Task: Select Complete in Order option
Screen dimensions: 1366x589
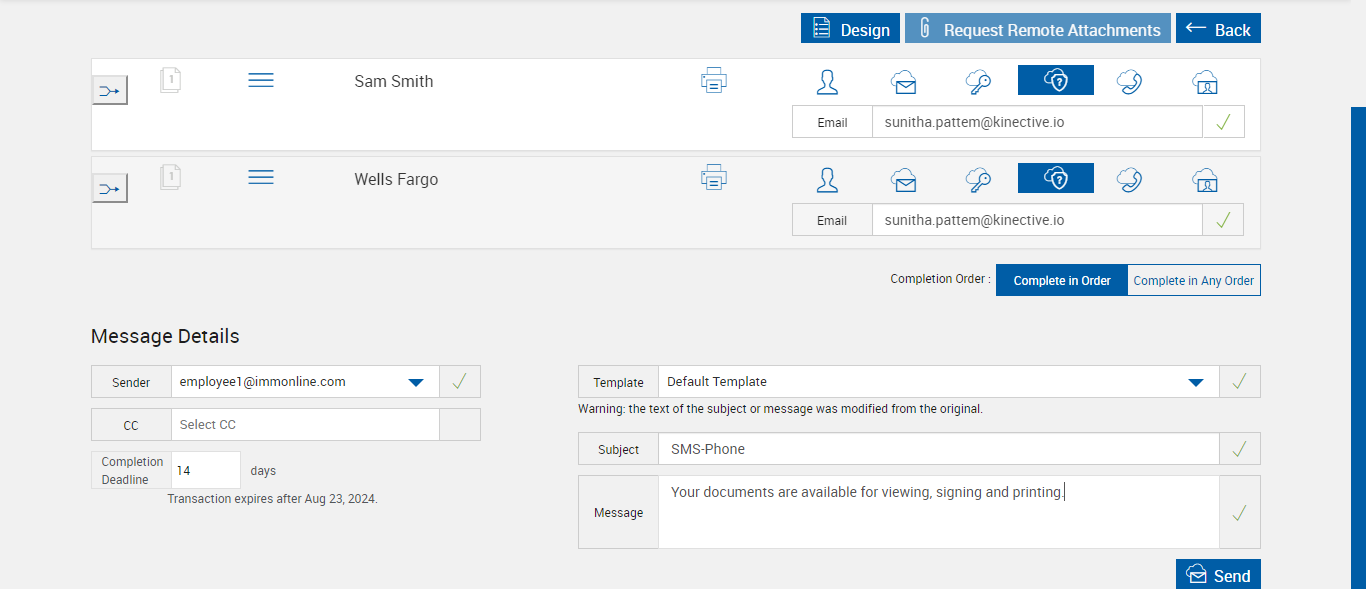Action: pos(1062,281)
